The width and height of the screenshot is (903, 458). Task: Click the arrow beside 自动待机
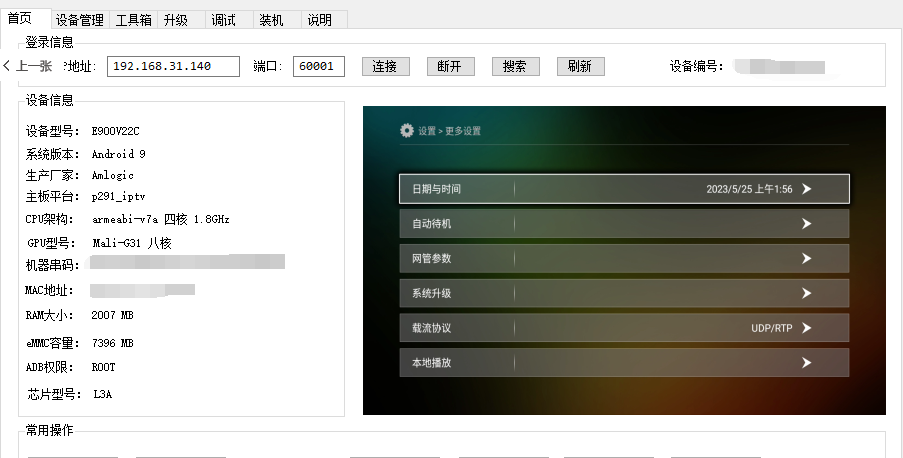(x=807, y=224)
